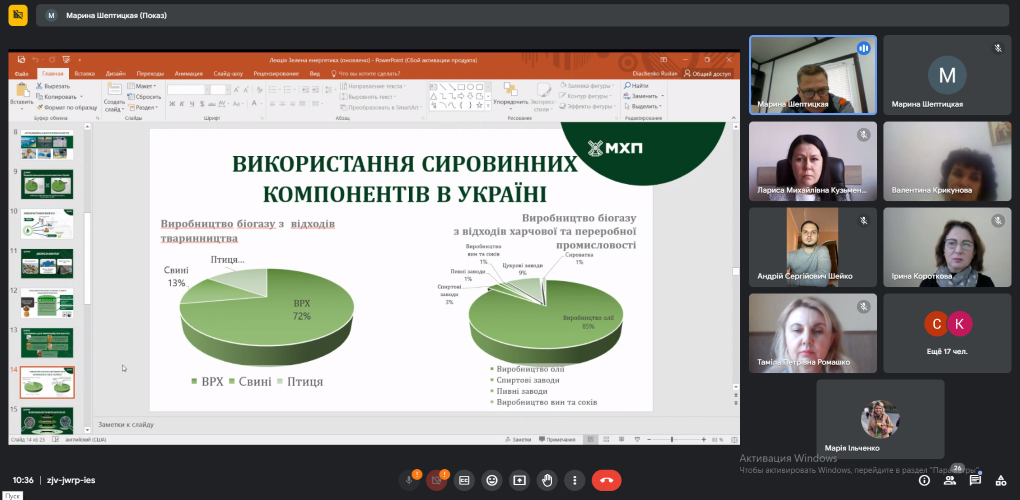The height and width of the screenshot is (500, 1020).
Task: Raise hand in the meeting
Action: pyautogui.click(x=547, y=480)
